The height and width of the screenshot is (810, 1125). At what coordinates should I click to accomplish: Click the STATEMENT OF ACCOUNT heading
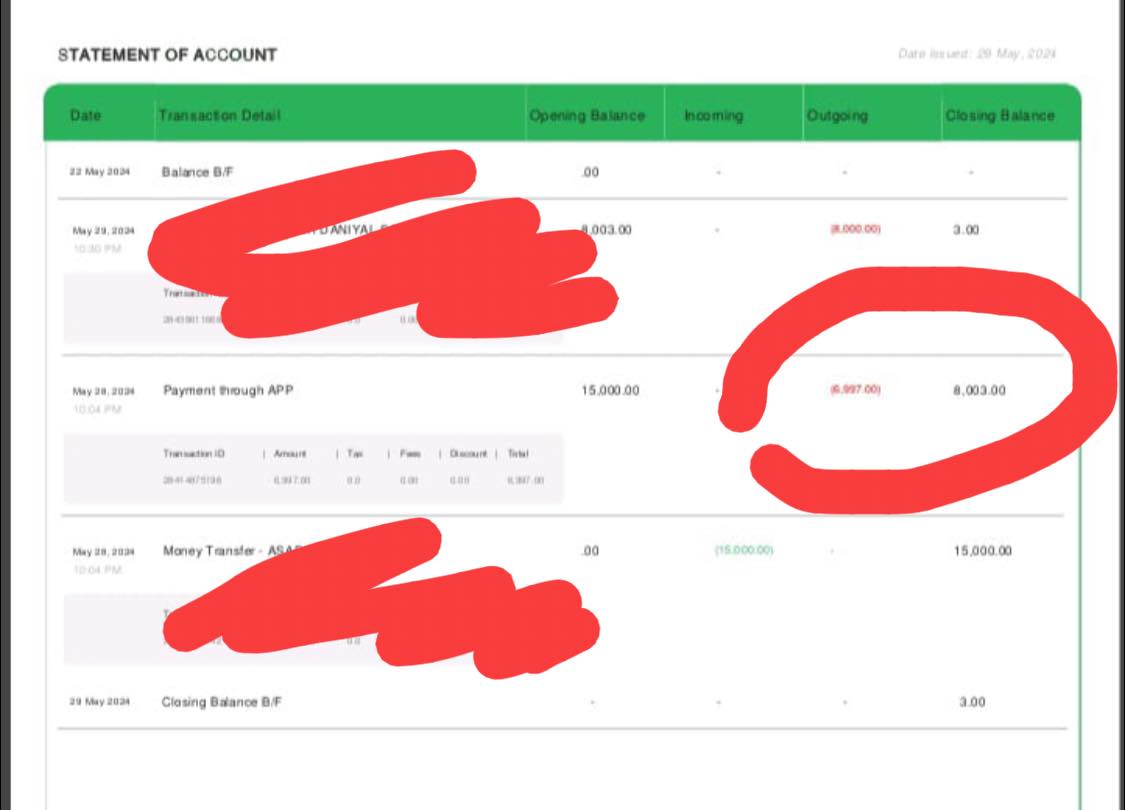click(x=167, y=55)
